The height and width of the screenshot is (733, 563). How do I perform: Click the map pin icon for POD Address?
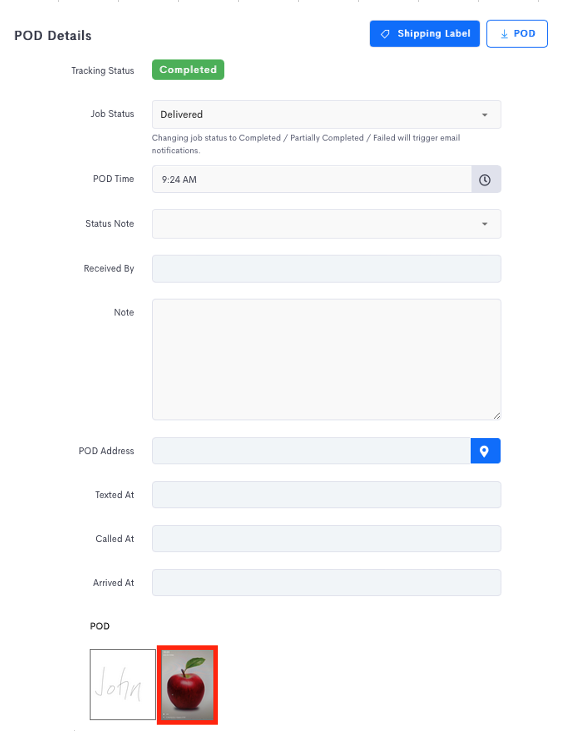pyautogui.click(x=485, y=451)
